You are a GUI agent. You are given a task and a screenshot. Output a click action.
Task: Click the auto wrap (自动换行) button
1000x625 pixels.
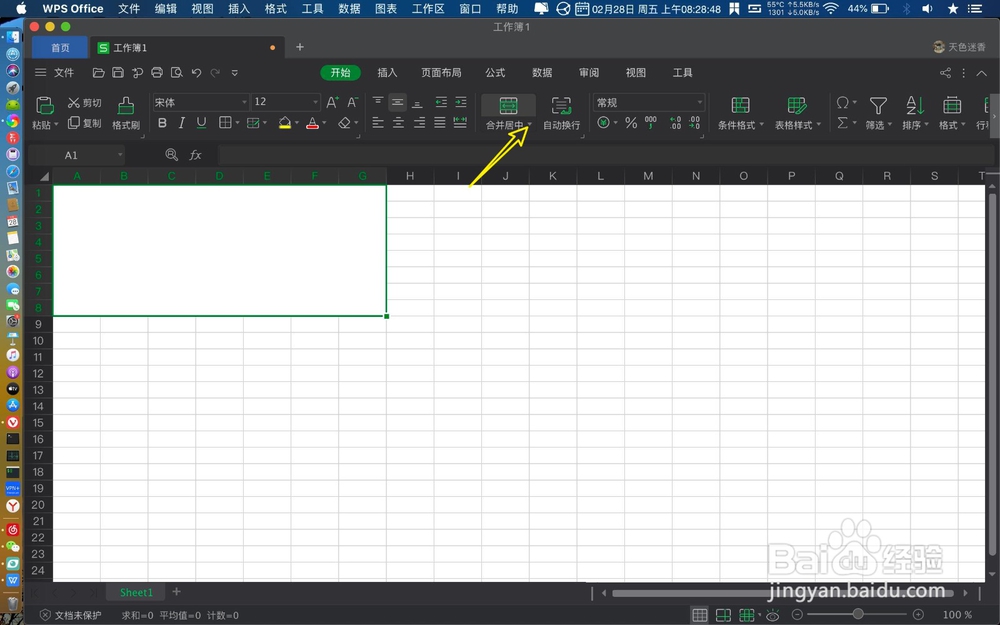point(561,113)
